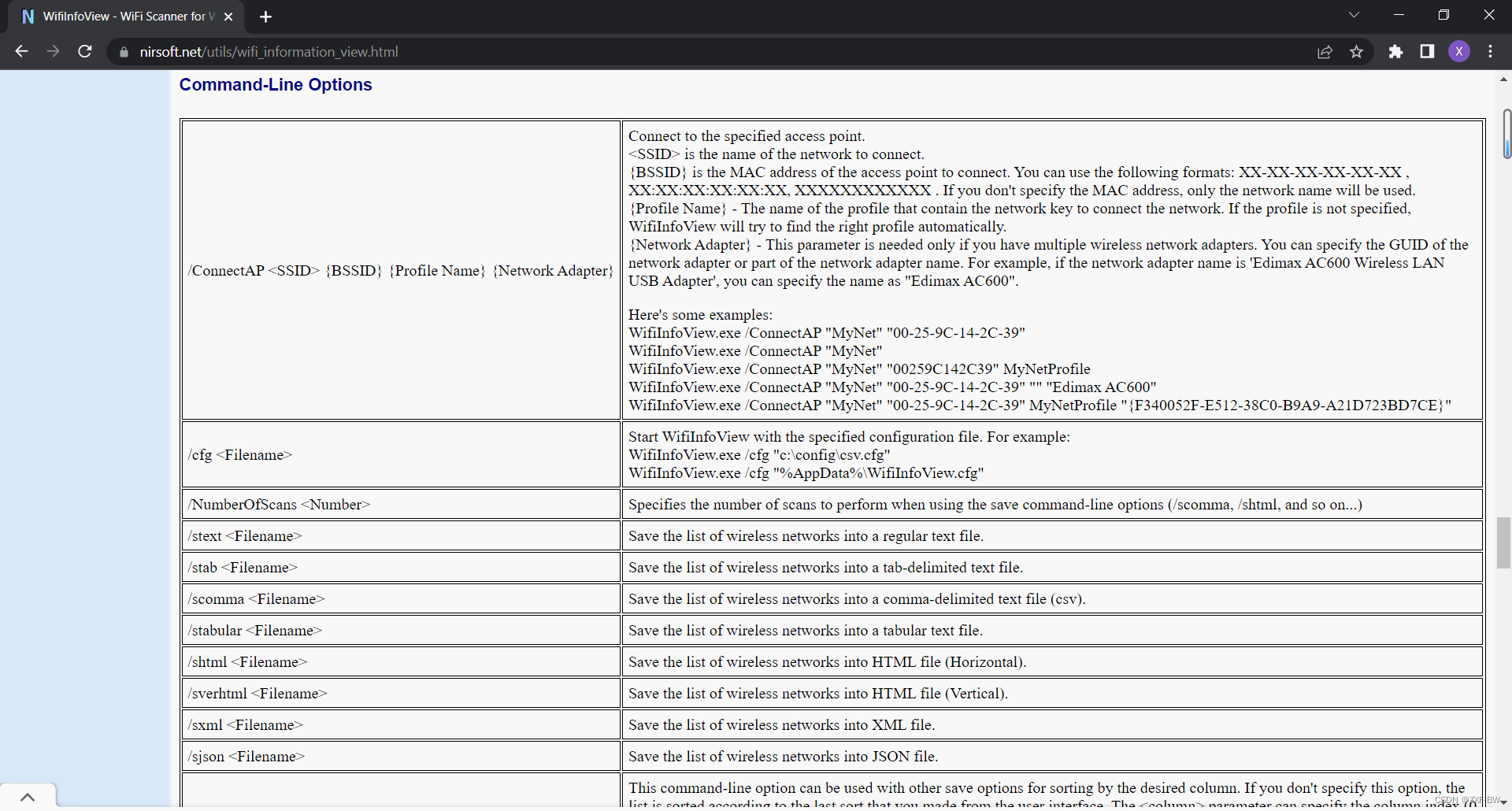Select the /ConnectAP <SSID> option cell
Image resolution: width=1512 pixels, height=811 pixels.
(401, 270)
